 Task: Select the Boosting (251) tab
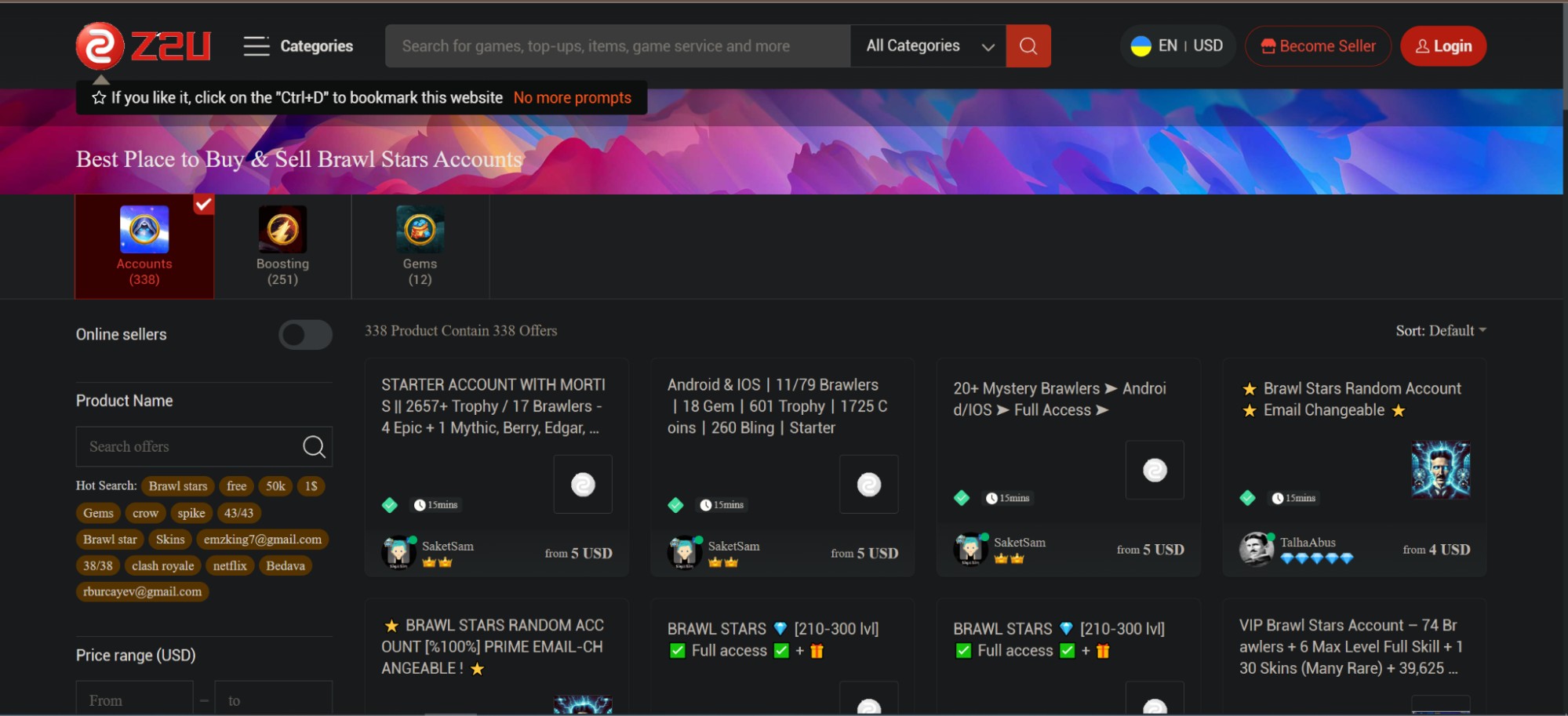tap(282, 272)
